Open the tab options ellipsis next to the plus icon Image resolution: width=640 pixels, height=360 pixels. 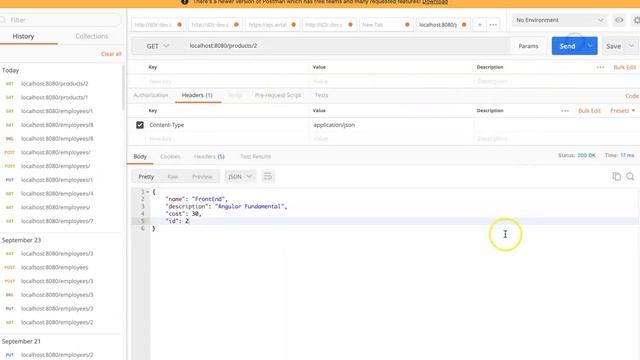click(x=493, y=25)
